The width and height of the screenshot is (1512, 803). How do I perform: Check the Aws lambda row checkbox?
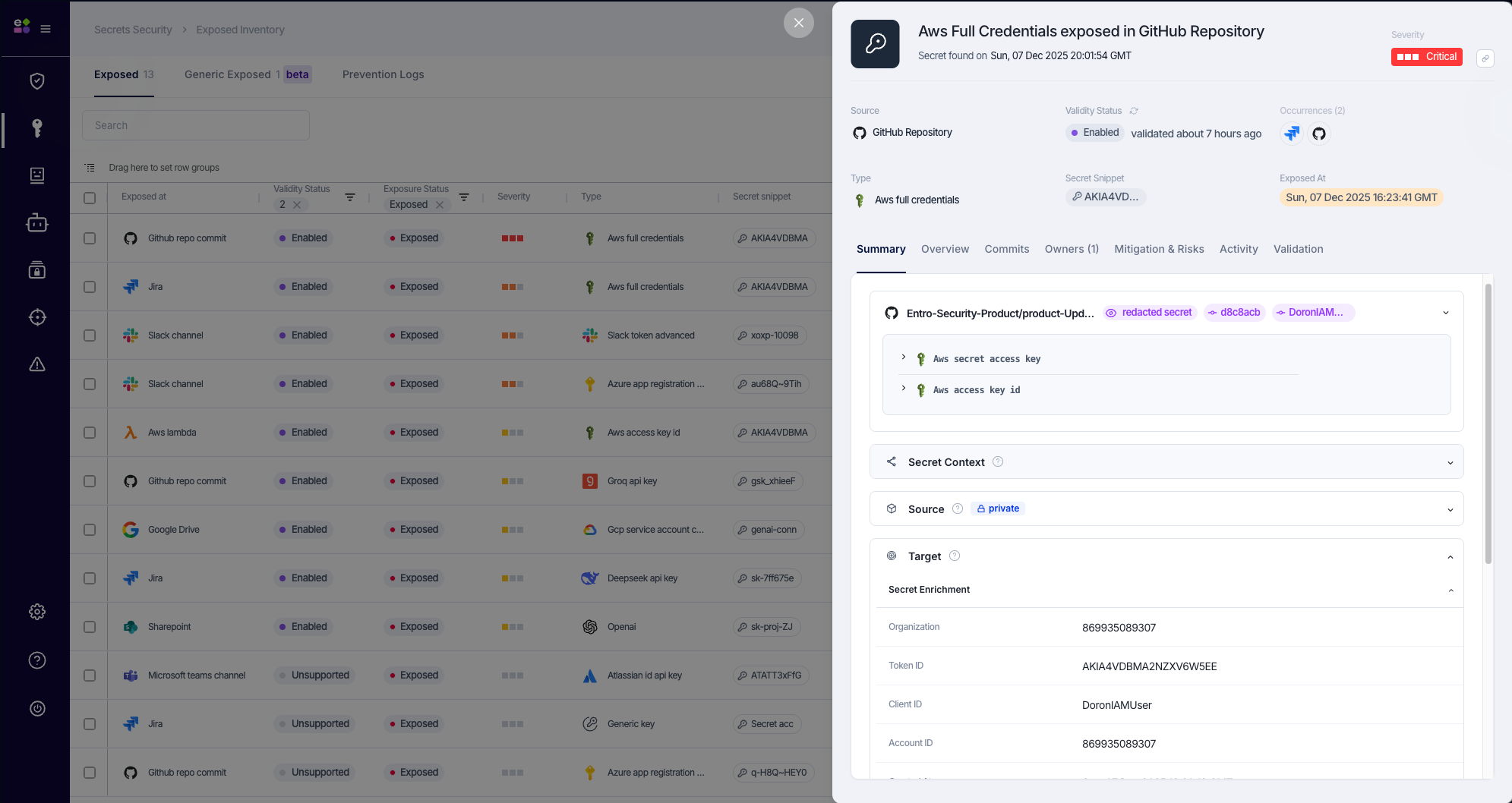click(x=90, y=433)
